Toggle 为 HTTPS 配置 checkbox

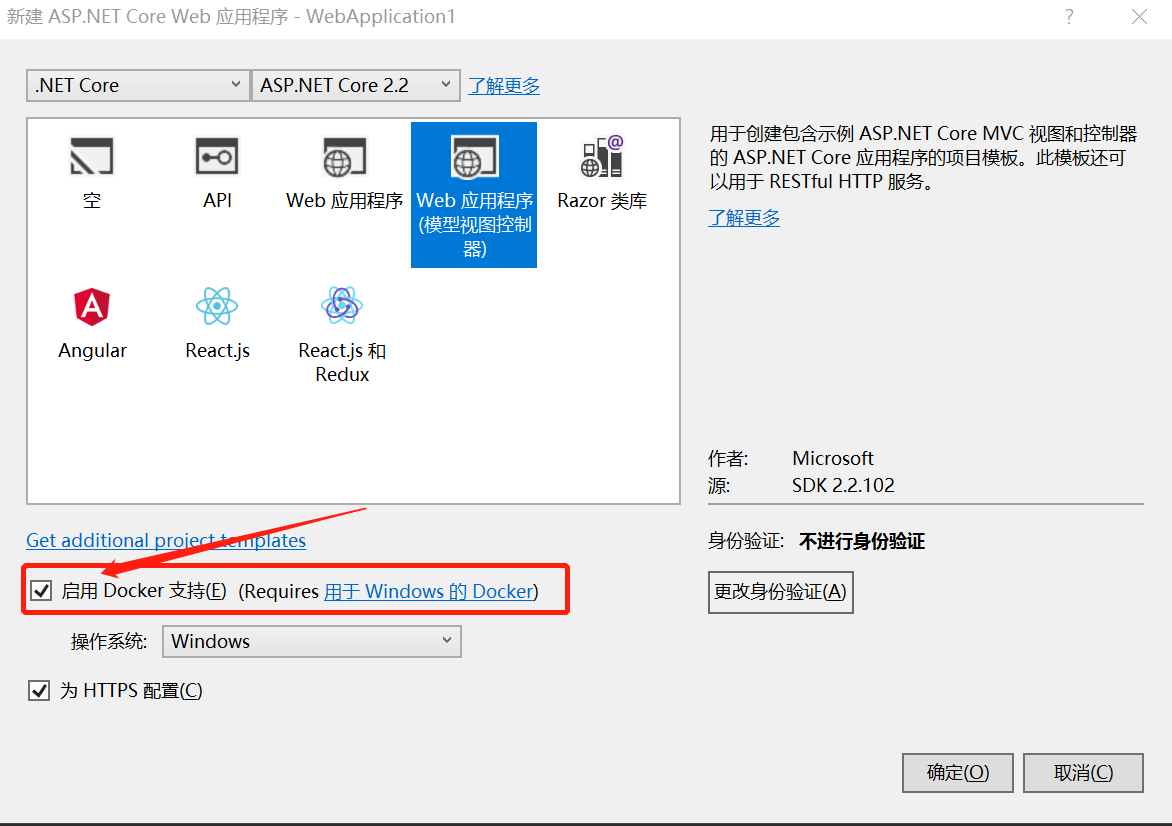click(39, 690)
